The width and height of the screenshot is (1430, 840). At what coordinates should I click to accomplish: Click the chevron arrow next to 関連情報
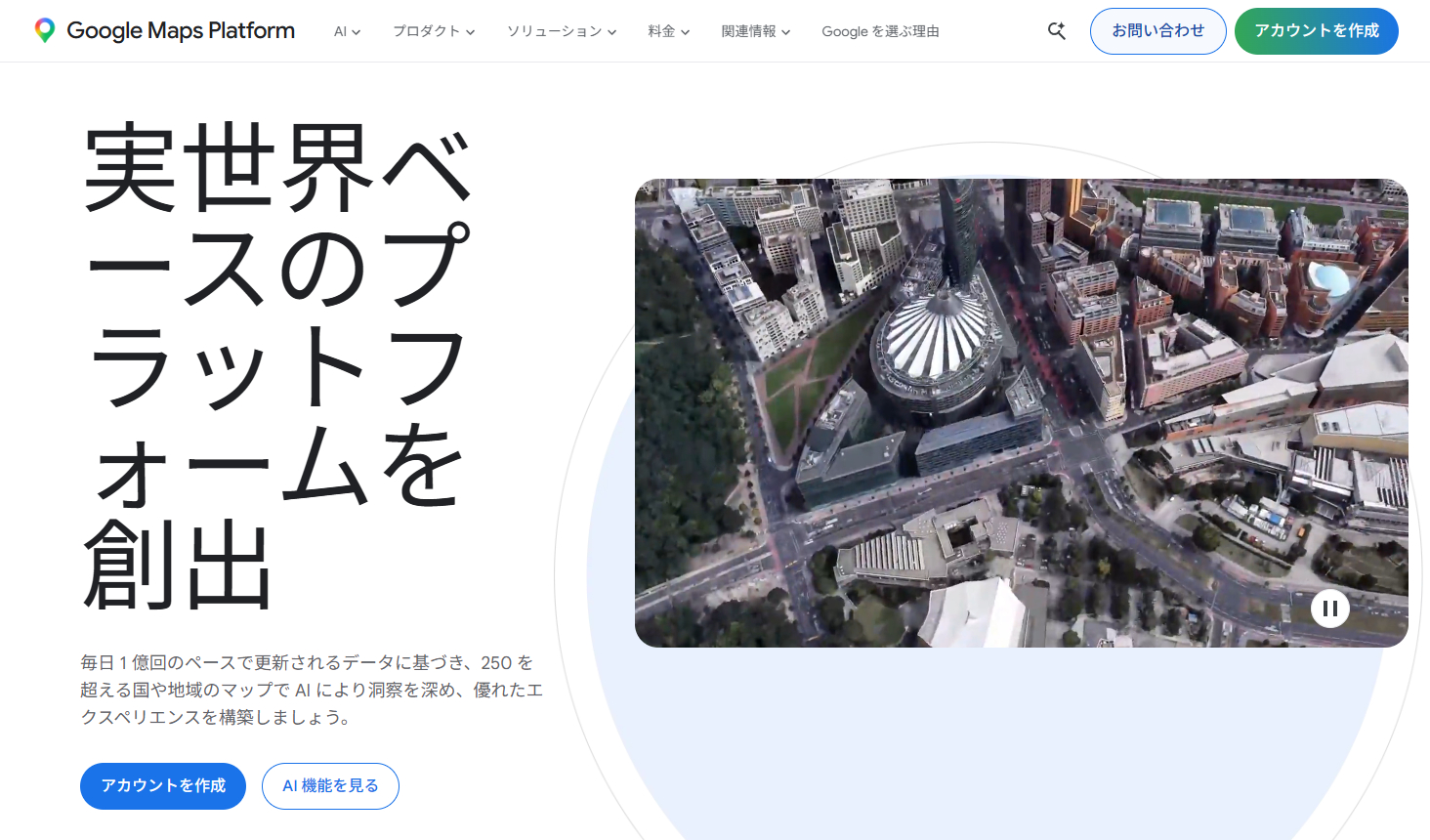coord(786,32)
